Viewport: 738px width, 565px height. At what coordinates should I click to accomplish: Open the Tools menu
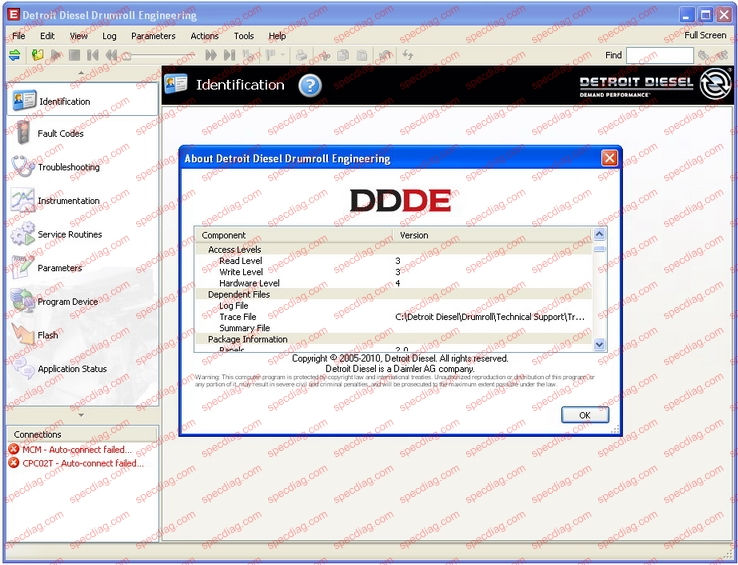click(x=244, y=36)
